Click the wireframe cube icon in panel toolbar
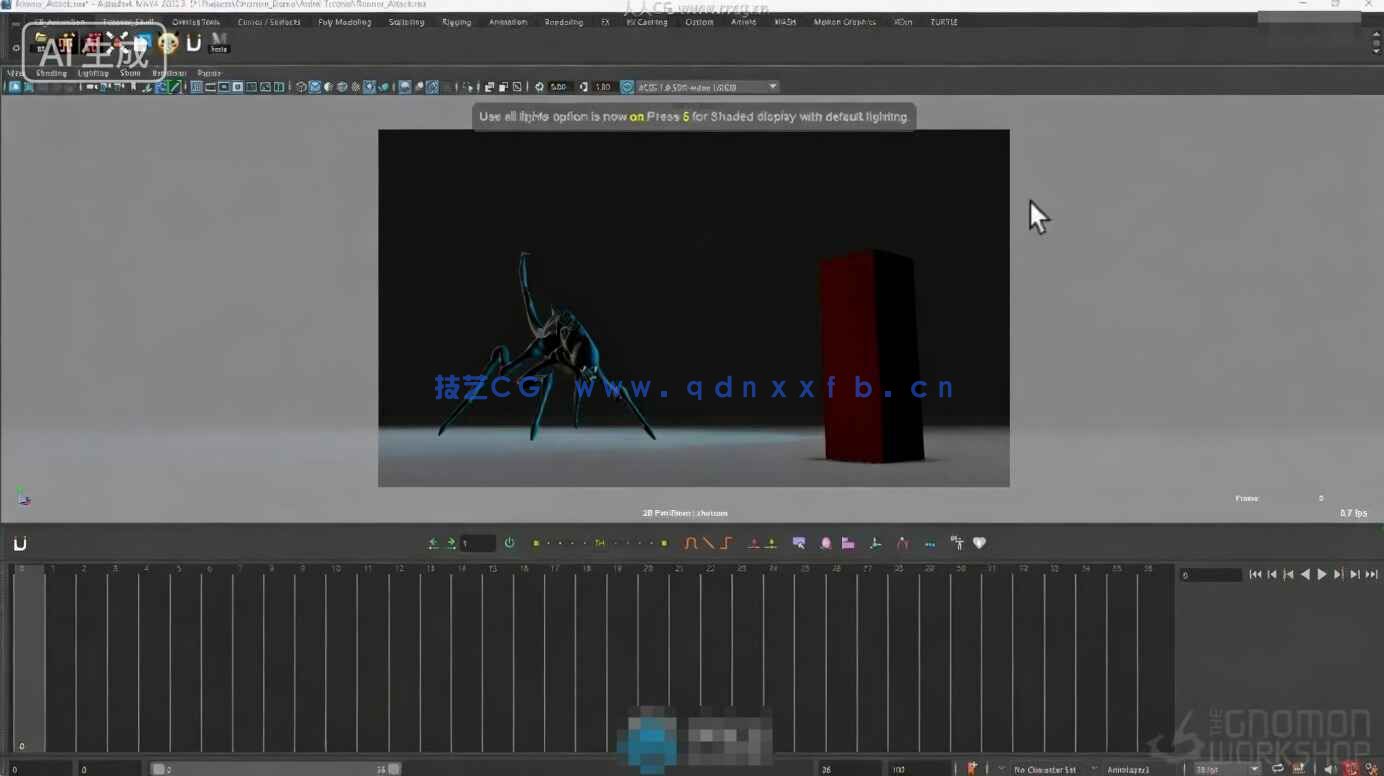Viewport: 1384px width, 776px height. tap(301, 87)
